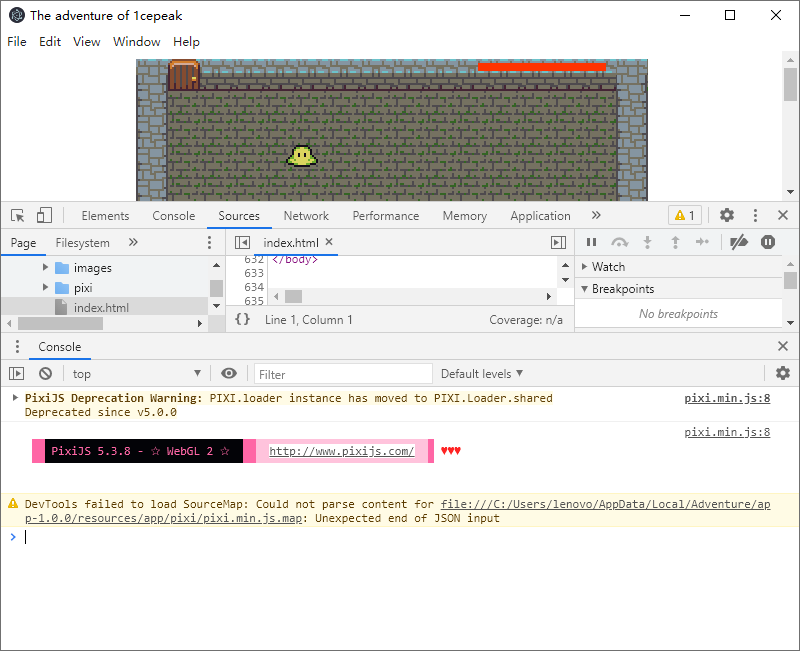Toggle the device toolbar icon
800x651 pixels.
pyautogui.click(x=44, y=215)
